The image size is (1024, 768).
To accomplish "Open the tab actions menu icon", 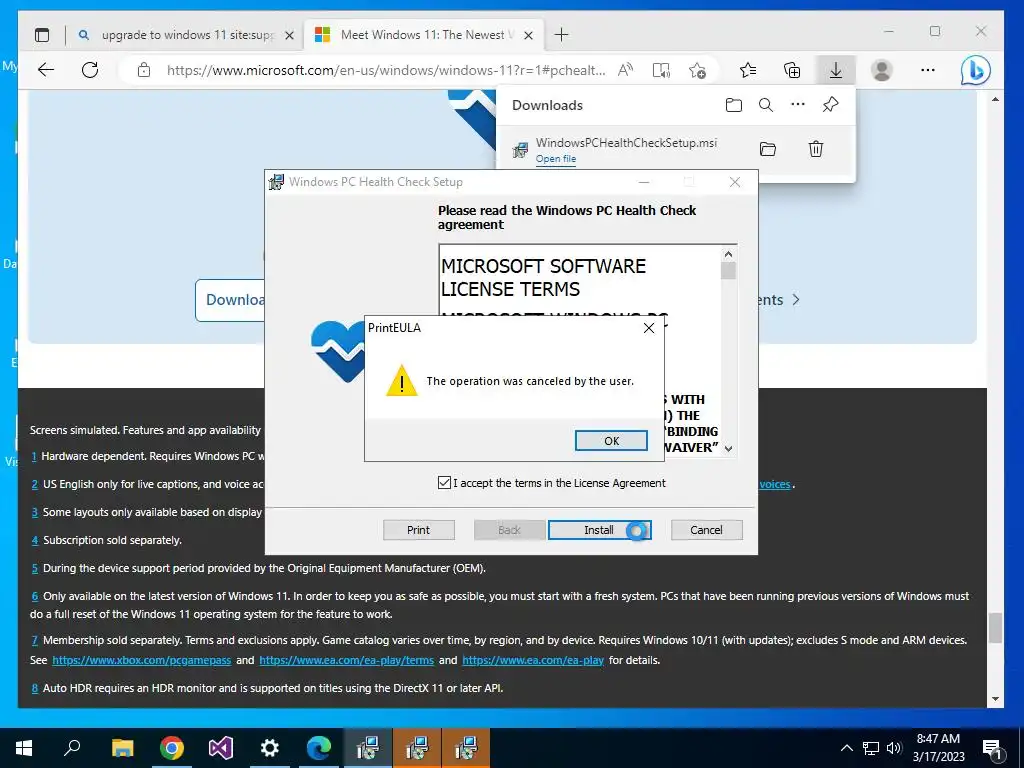I will click(42, 35).
